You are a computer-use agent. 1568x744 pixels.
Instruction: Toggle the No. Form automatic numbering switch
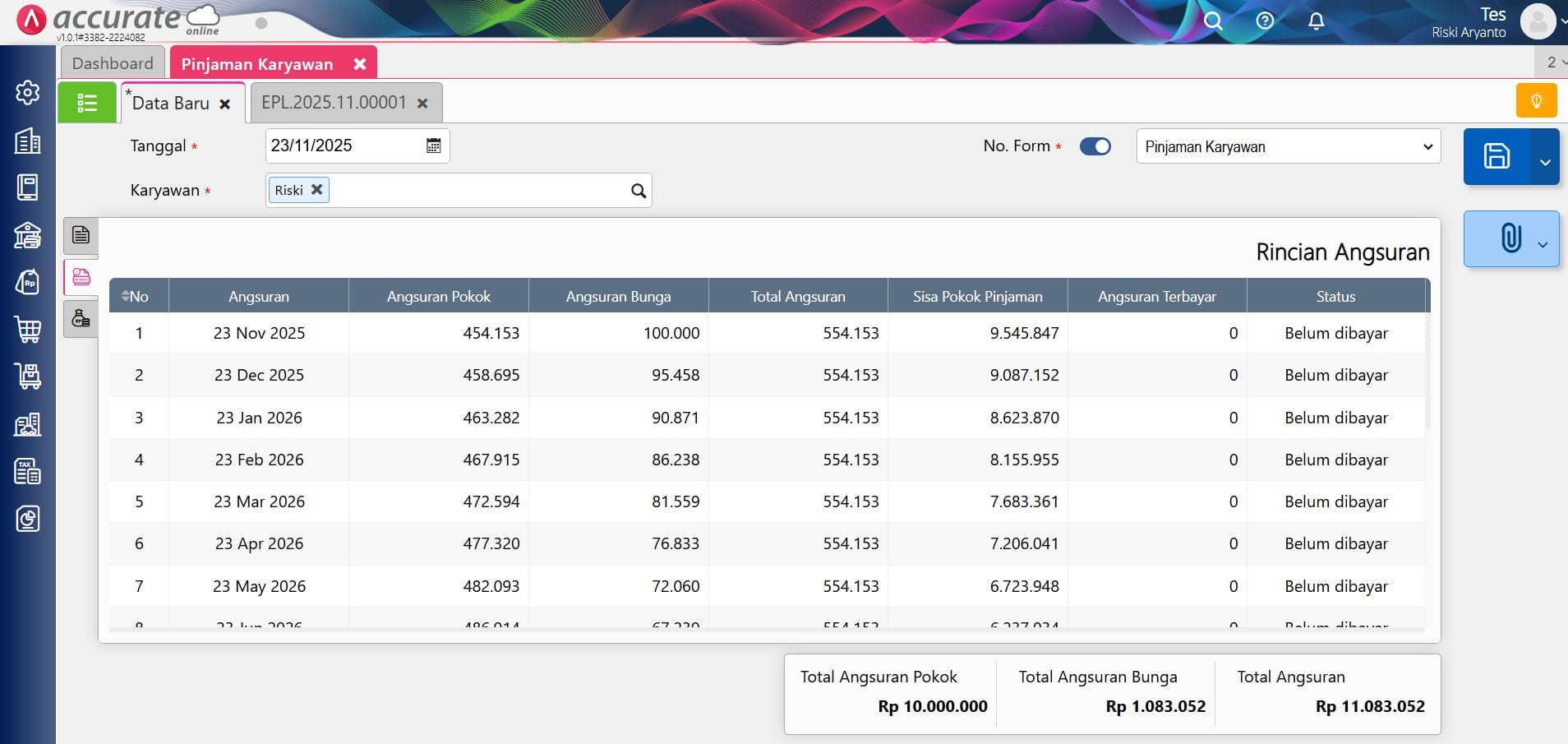tap(1095, 146)
